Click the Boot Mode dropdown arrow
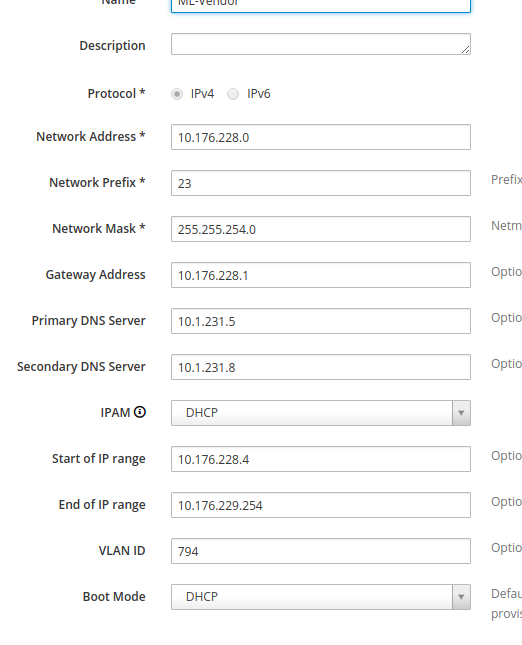This screenshot has height=645, width=522. (x=461, y=597)
